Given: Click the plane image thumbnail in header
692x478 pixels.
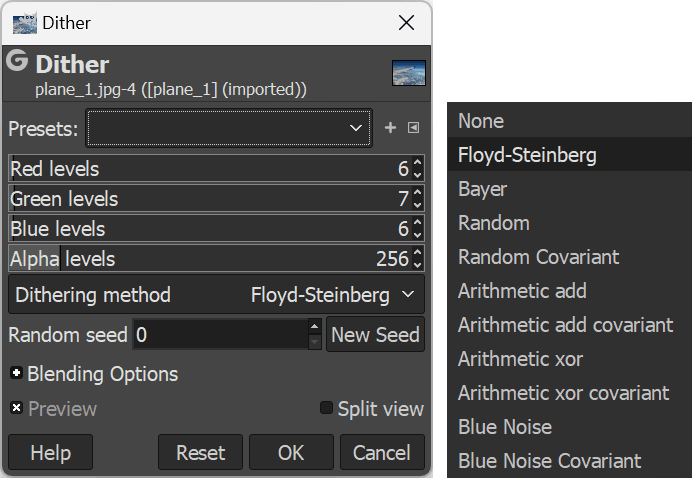Looking at the screenshot, I should [409, 73].
